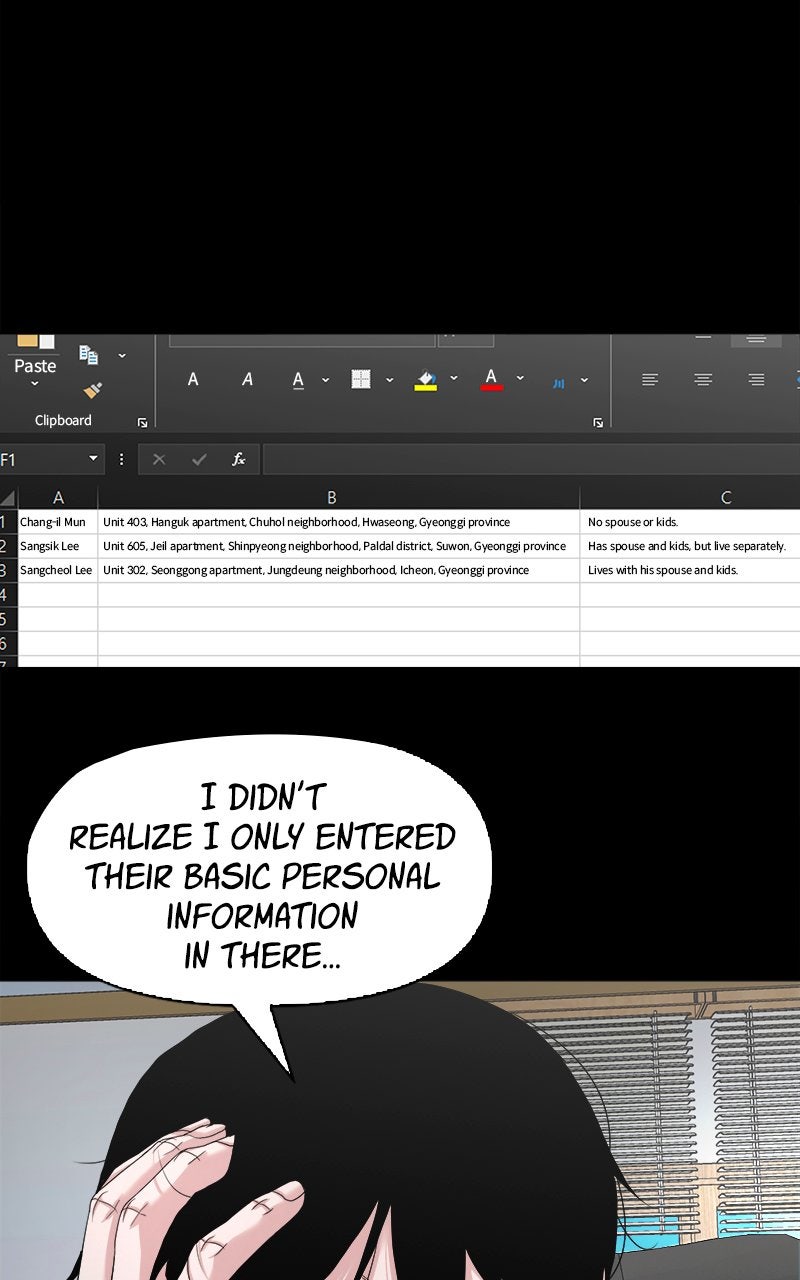800x1280 pixels.
Task: Apply yellow fill color
Action: pos(426,380)
